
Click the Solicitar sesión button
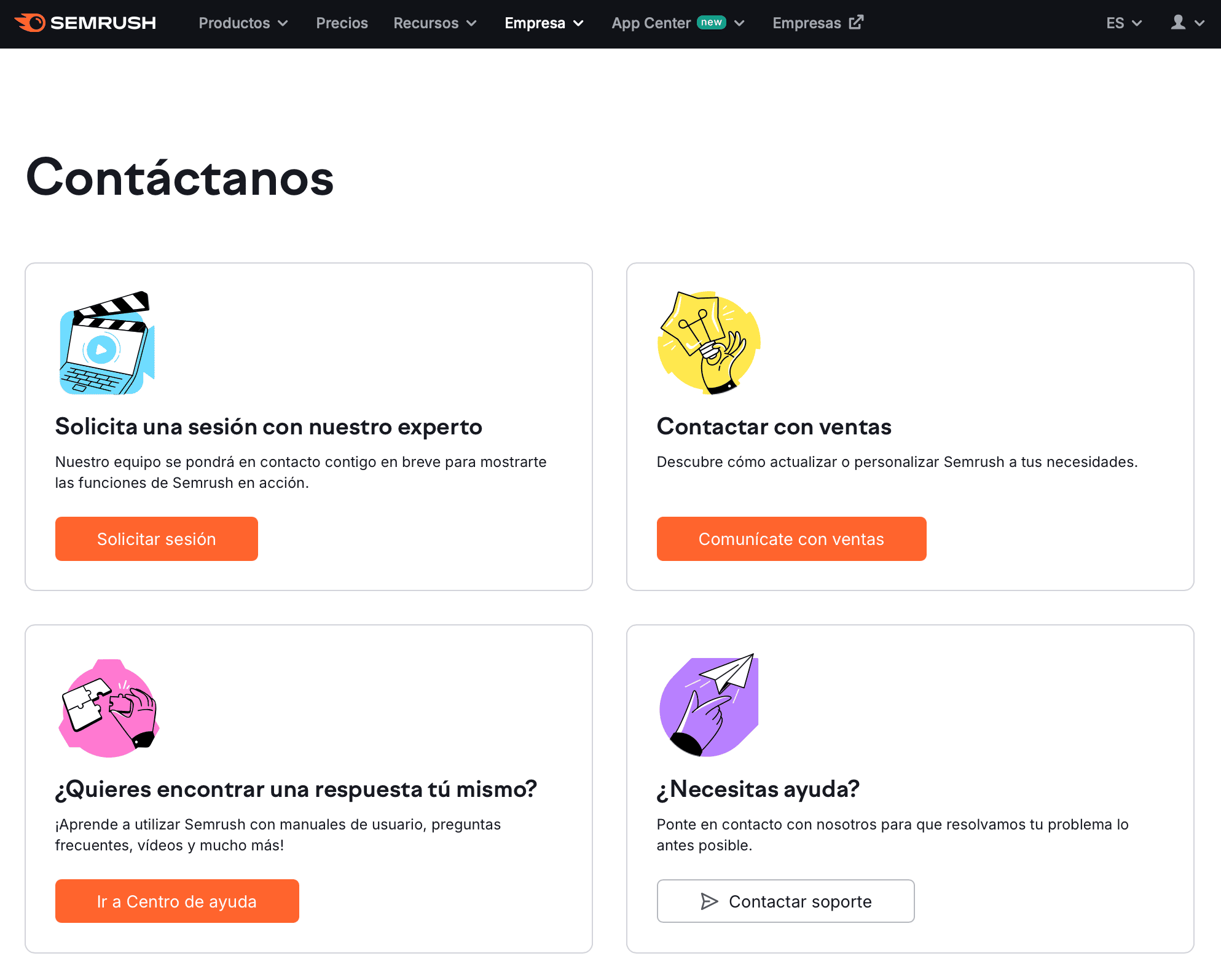click(x=157, y=539)
